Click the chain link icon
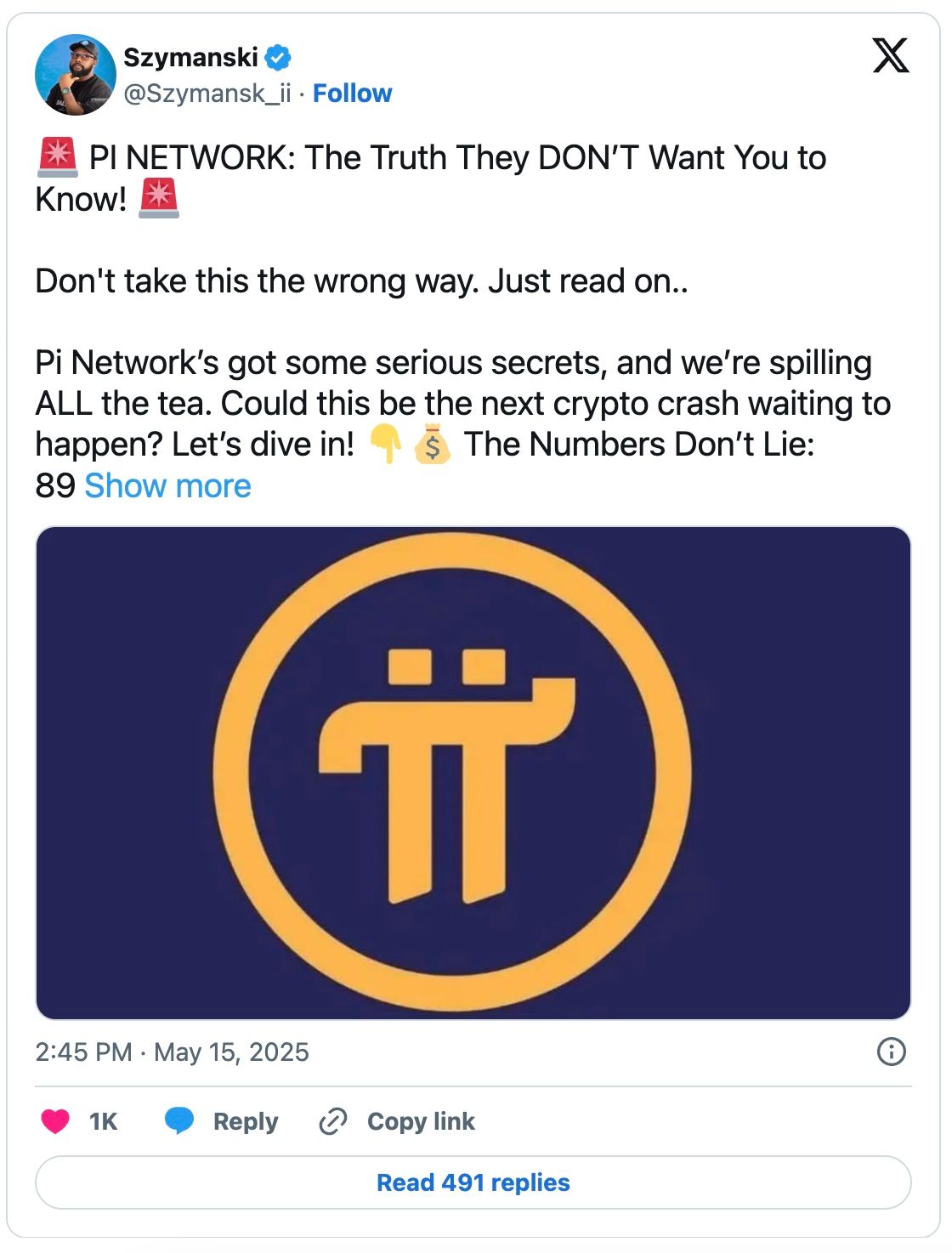952x1253 pixels. click(332, 1122)
